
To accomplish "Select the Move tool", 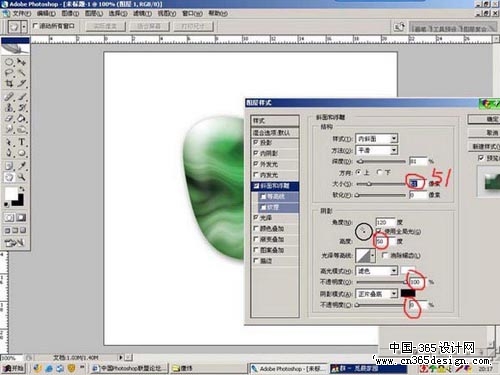I will coord(22,62).
